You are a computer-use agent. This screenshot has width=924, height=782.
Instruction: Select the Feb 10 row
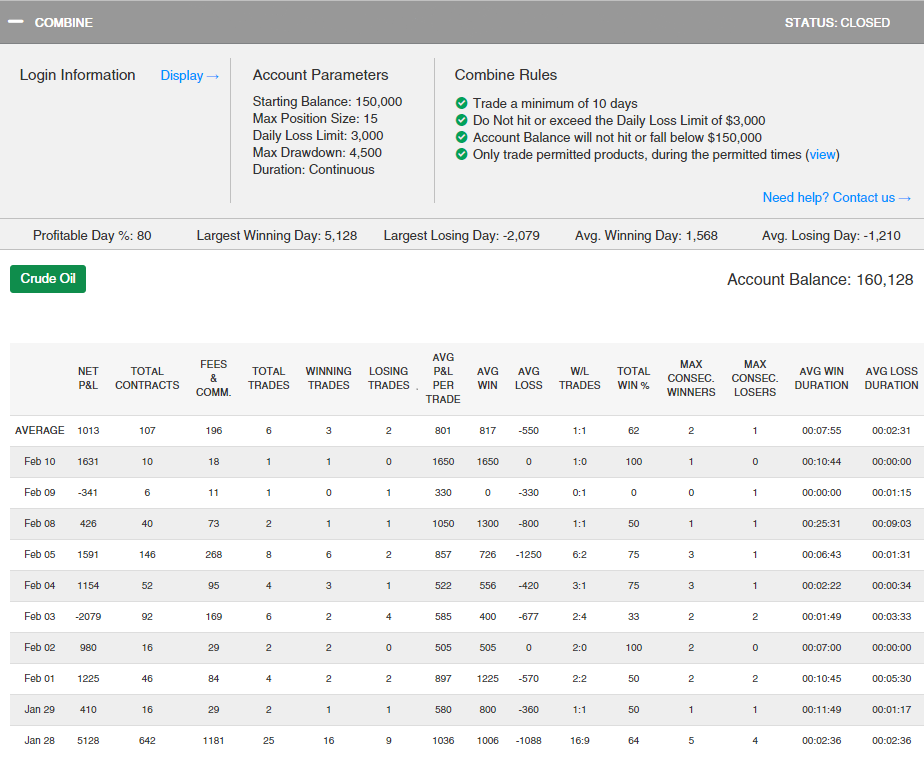pos(40,461)
